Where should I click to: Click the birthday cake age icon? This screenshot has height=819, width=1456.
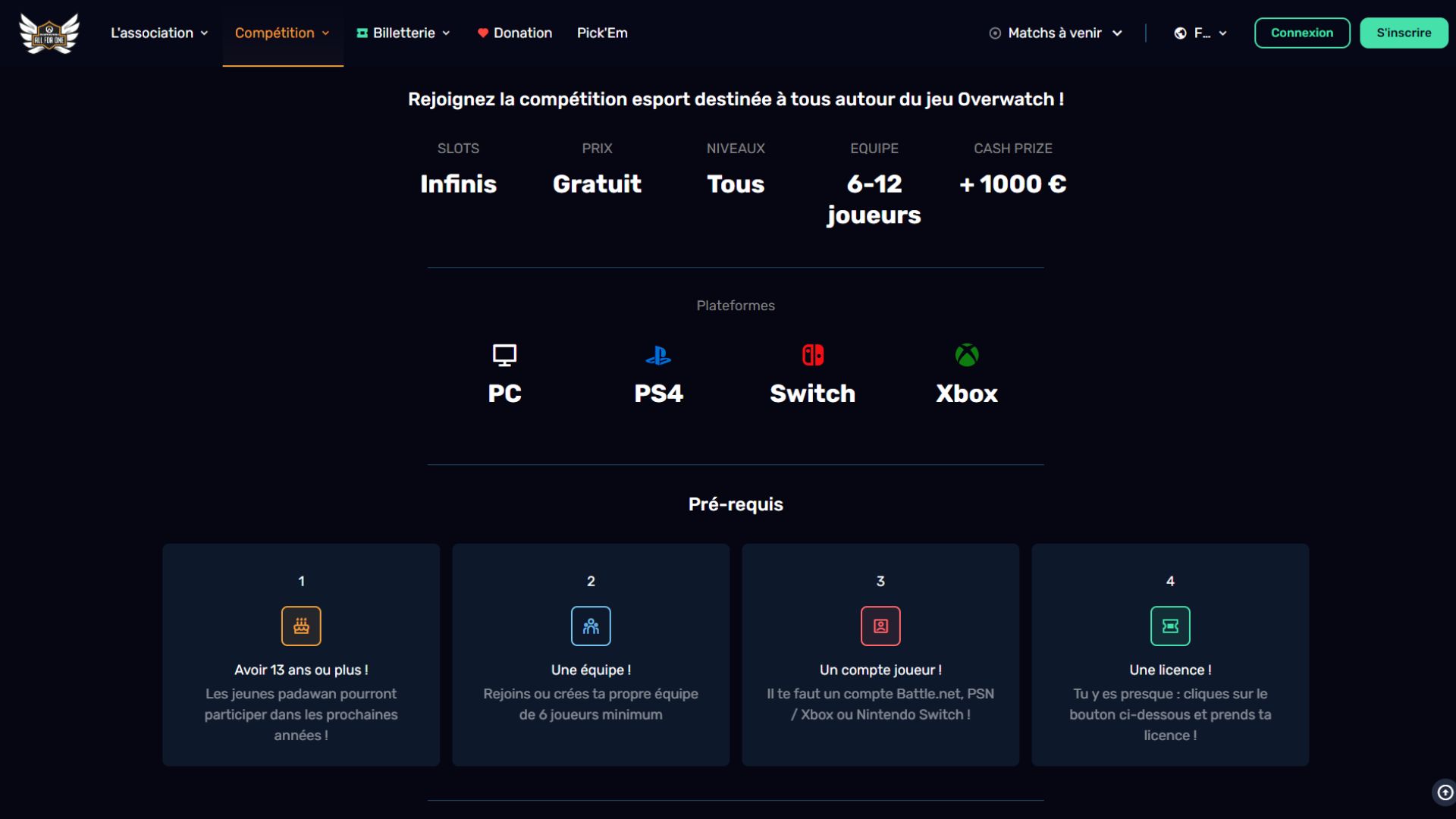point(301,626)
